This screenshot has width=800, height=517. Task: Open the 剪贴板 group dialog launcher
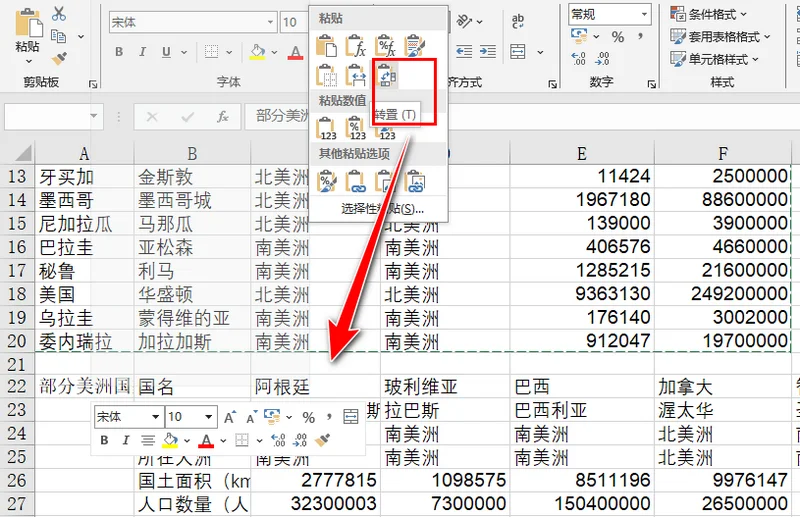pos(93,84)
